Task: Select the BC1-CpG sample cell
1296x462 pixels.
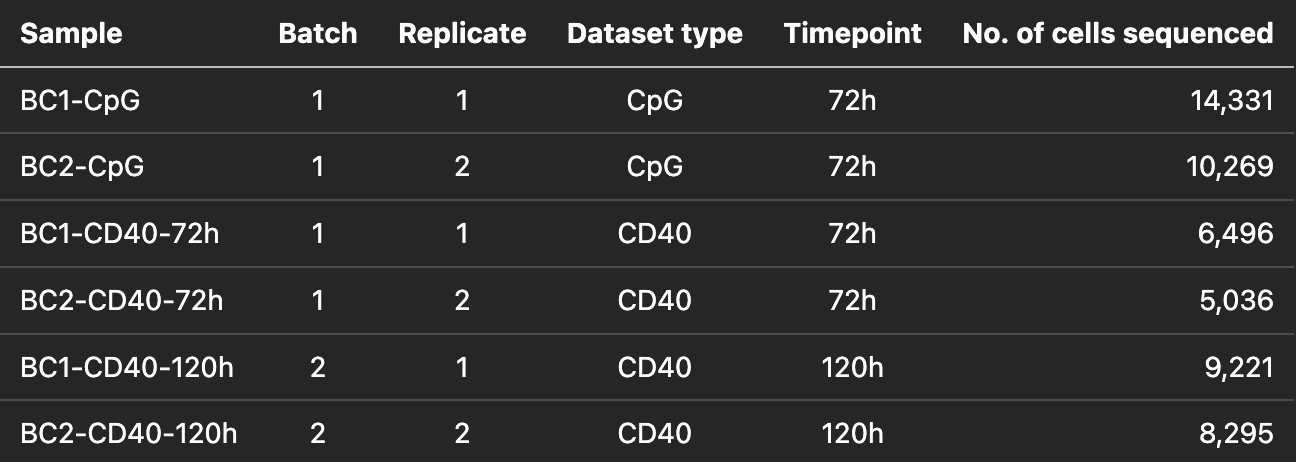Action: pyautogui.click(x=79, y=100)
